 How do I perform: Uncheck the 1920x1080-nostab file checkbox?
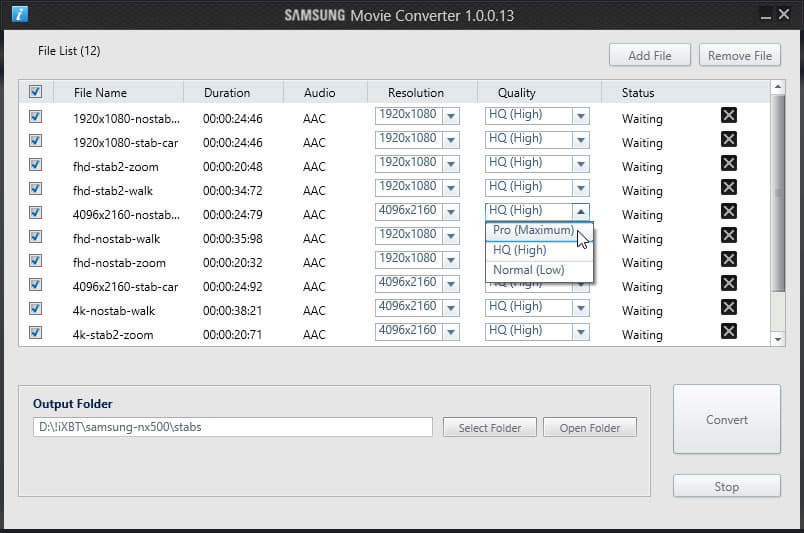pos(35,116)
